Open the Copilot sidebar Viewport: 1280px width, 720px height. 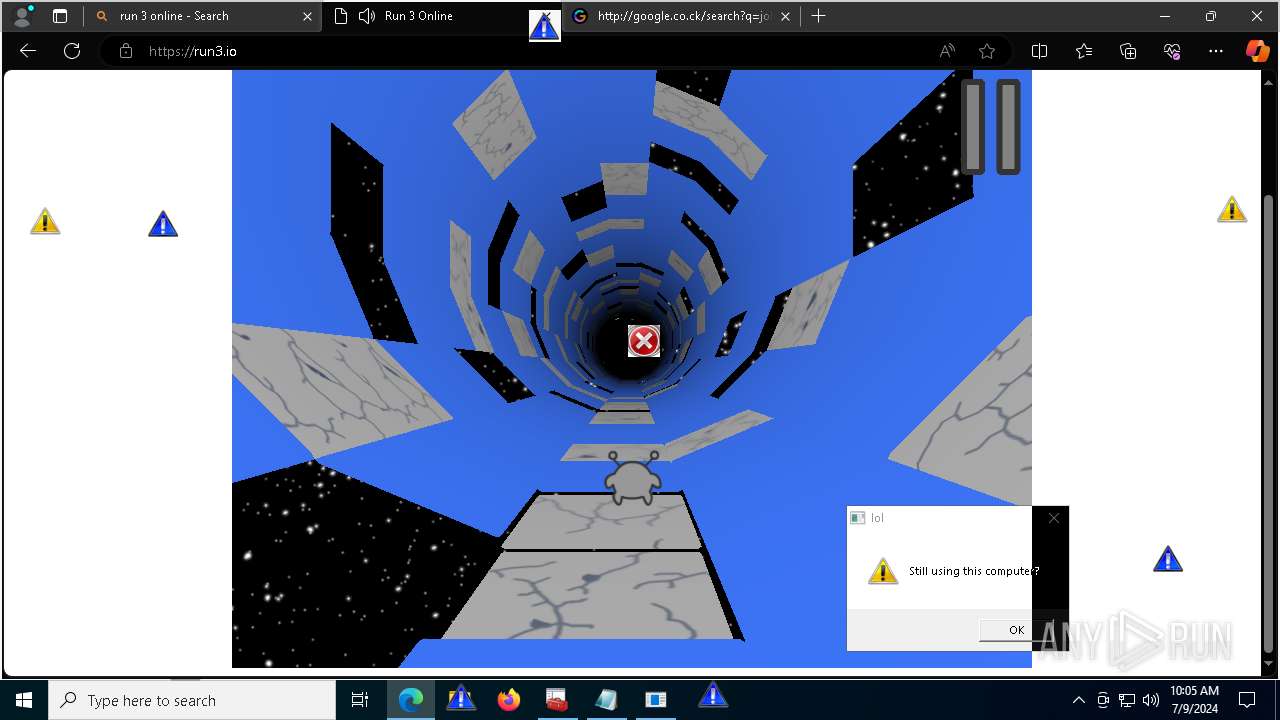[1257, 51]
